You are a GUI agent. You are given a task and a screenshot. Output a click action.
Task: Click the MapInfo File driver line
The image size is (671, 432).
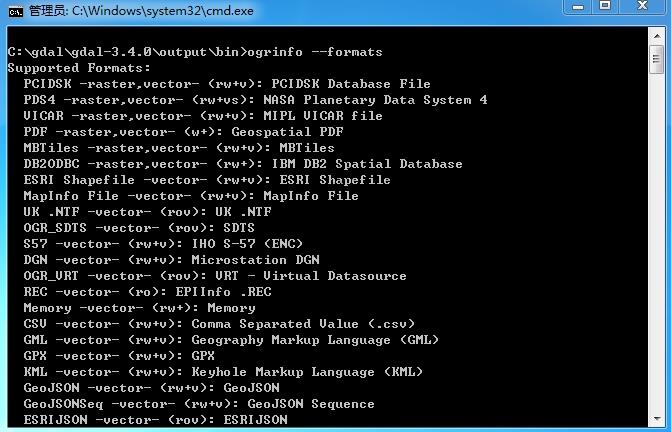(x=191, y=196)
